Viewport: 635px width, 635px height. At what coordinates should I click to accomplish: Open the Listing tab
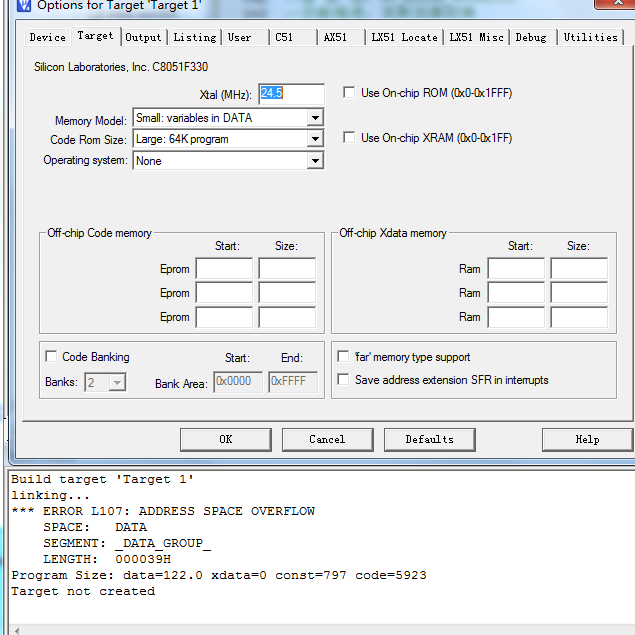195,37
